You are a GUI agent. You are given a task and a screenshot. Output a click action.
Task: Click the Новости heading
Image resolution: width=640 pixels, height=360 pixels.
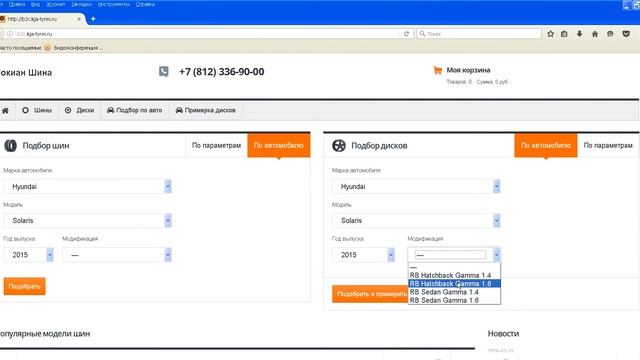click(503, 333)
